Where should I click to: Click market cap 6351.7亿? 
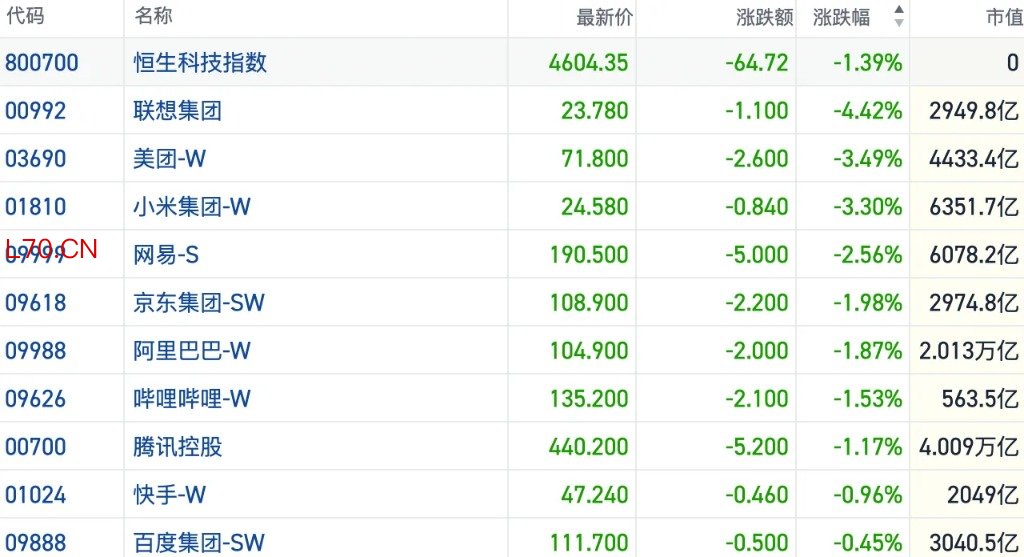(974, 206)
